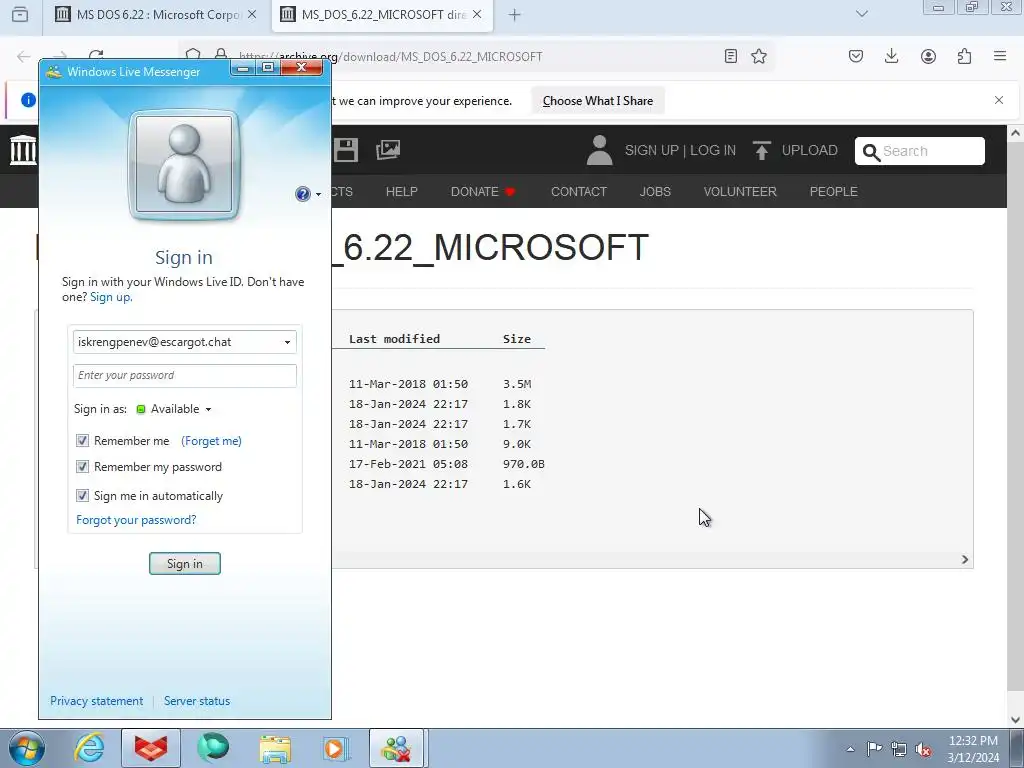Open the Messenger help icon
This screenshot has width=1024, height=768.
[302, 194]
